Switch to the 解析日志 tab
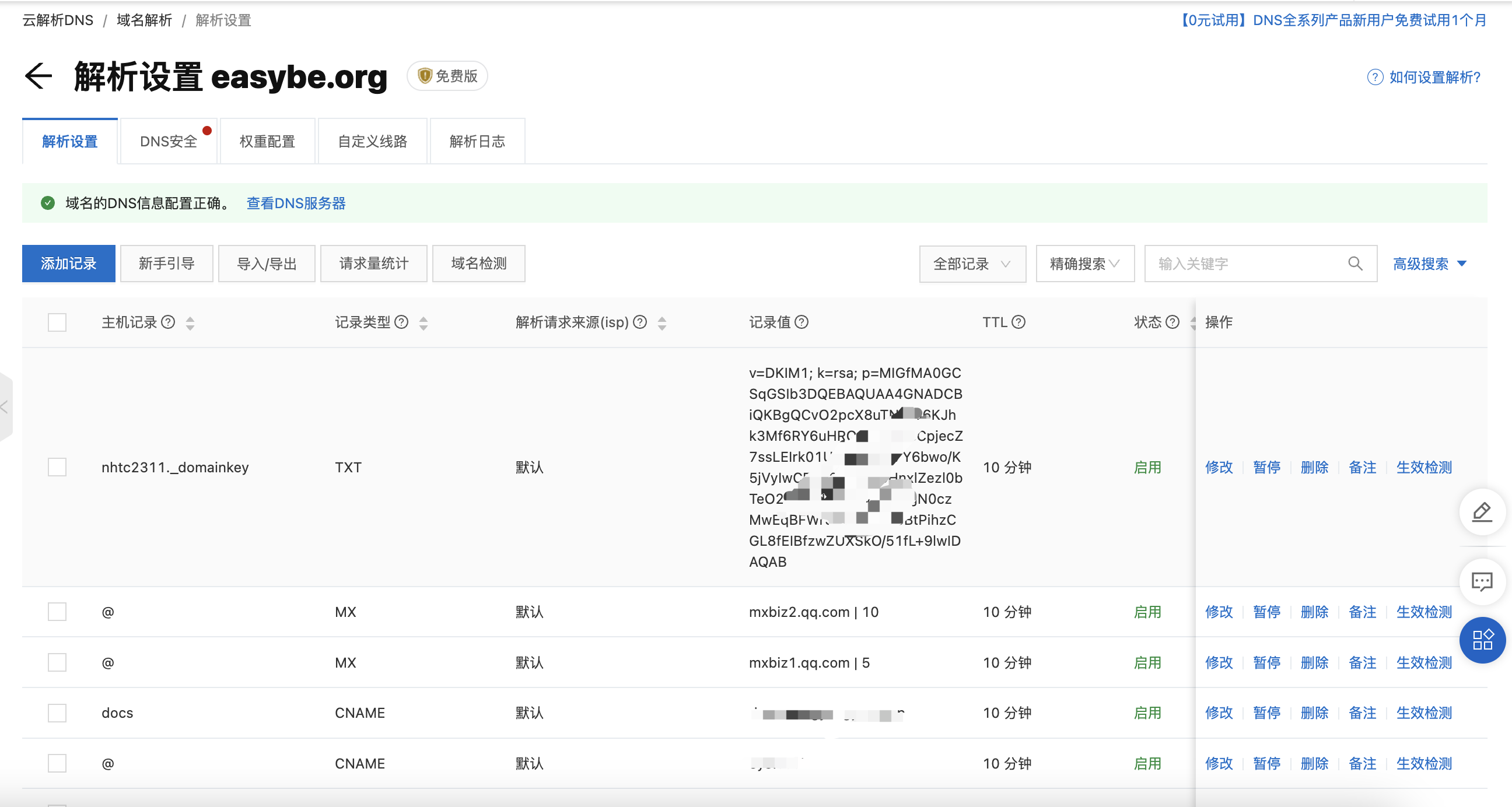 477,142
